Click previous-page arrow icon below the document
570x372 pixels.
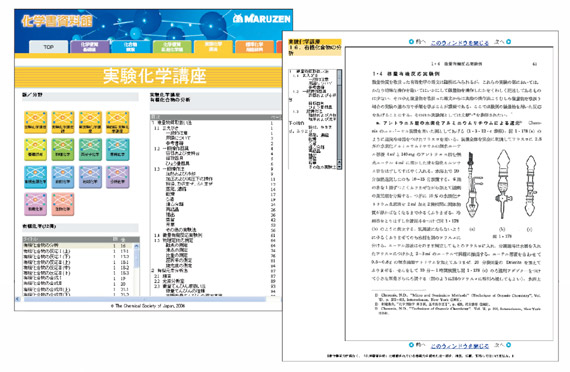(x=411, y=345)
